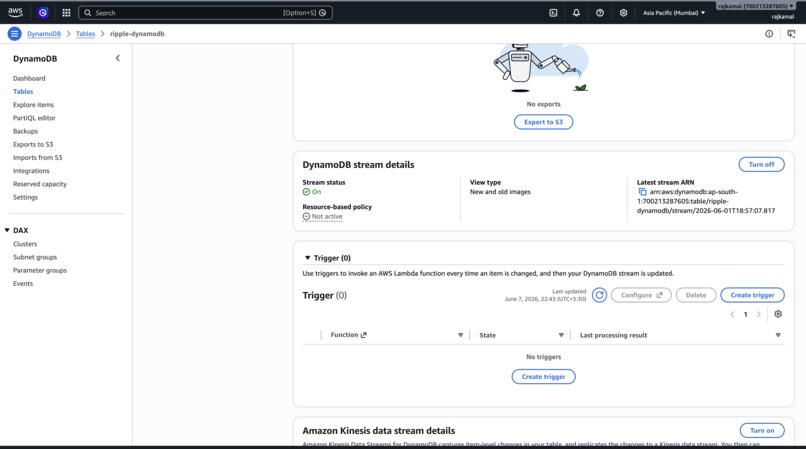Toggle the hamburger navigation menu

pos(14,34)
